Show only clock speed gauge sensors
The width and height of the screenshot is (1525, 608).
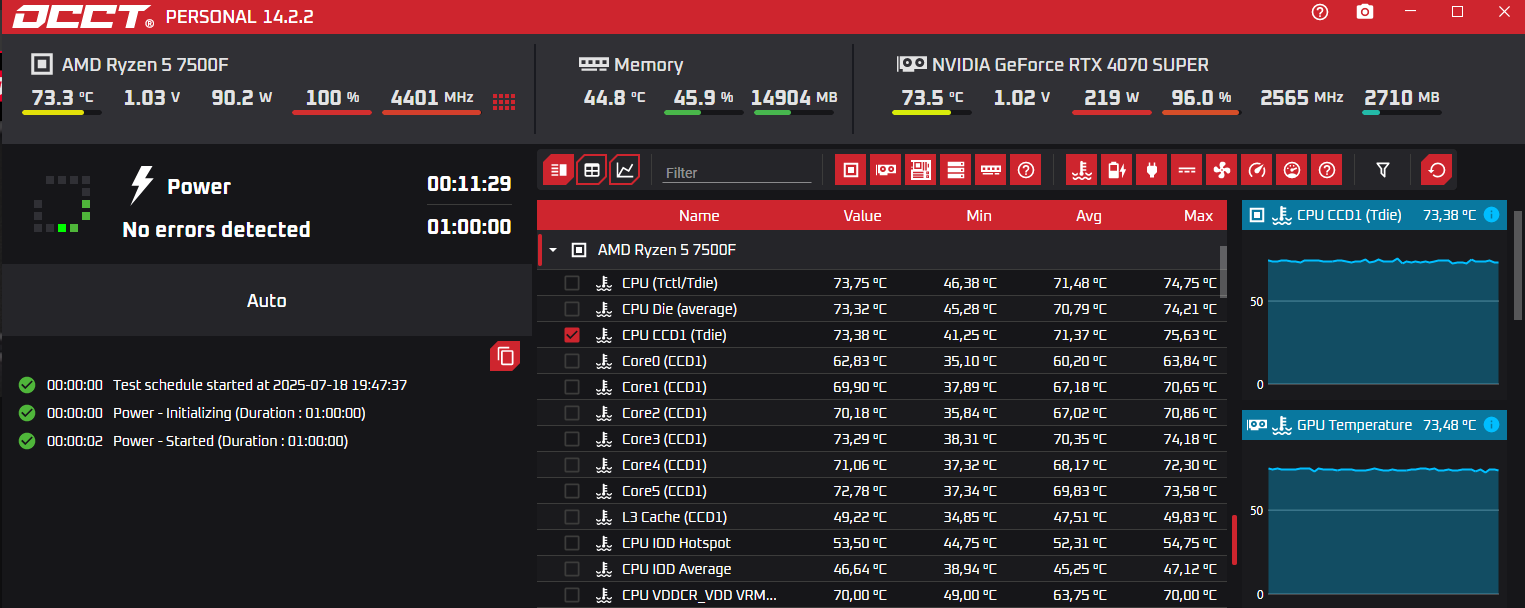(x=1256, y=170)
